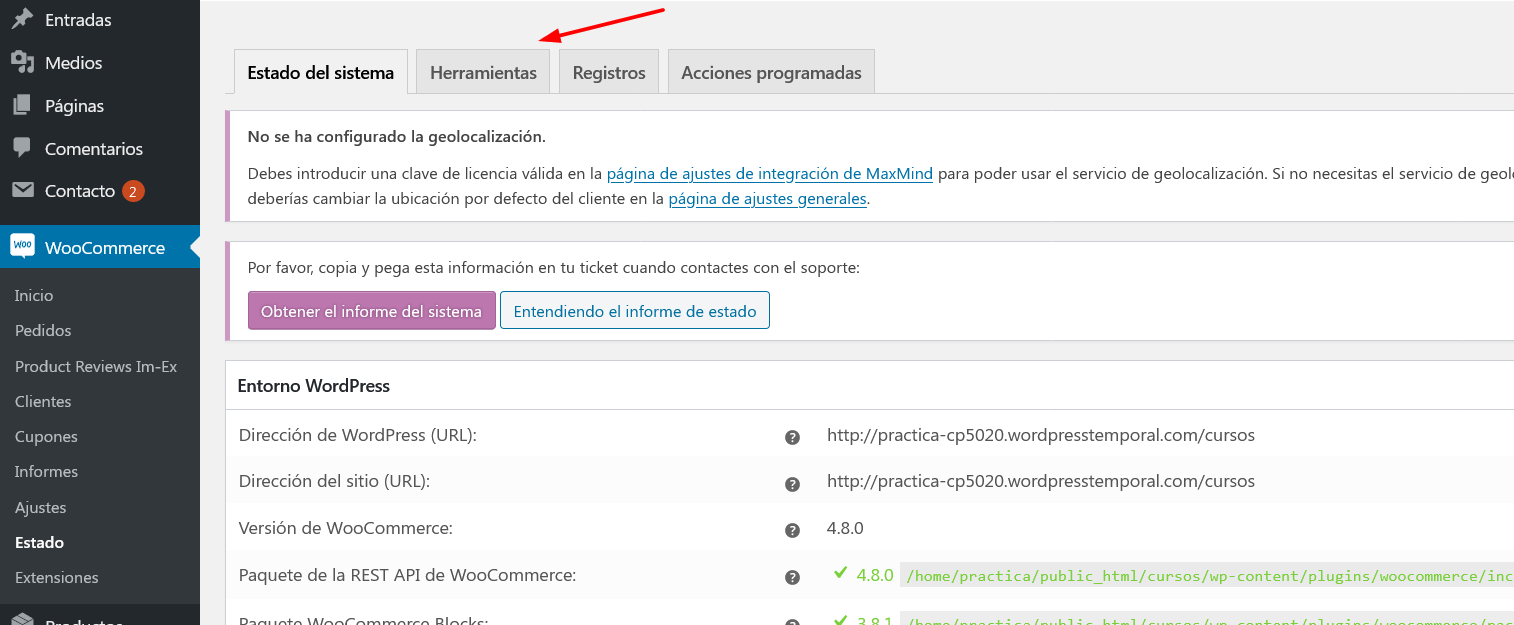
Task: Follow the página de ajustes generales link
Action: click(x=767, y=199)
